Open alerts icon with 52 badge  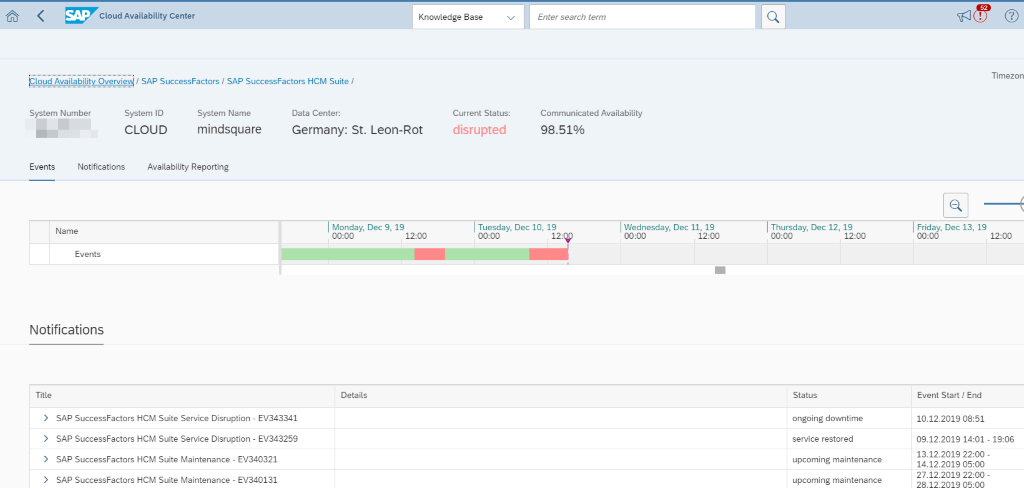981,14
